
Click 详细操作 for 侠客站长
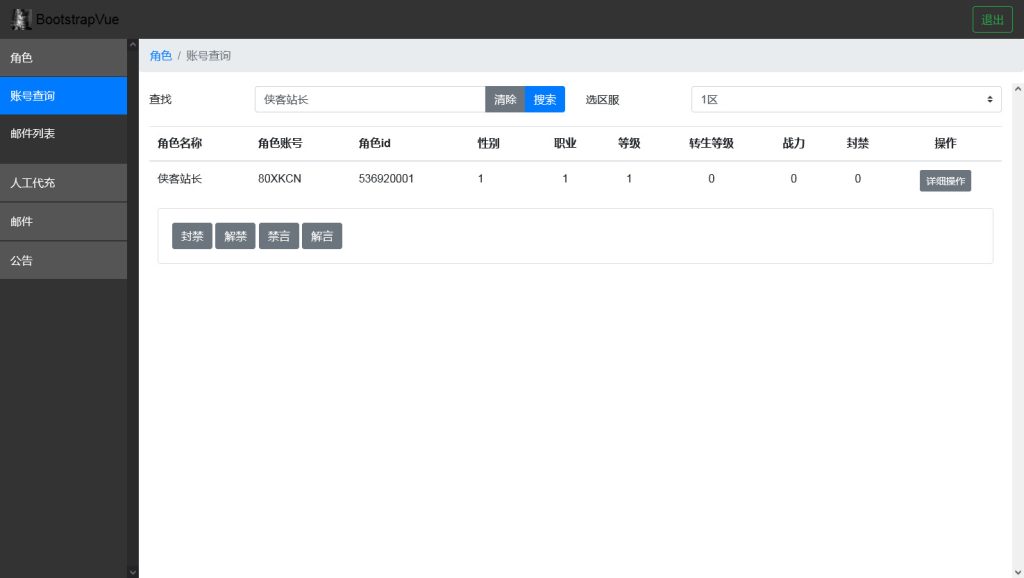pos(944,181)
